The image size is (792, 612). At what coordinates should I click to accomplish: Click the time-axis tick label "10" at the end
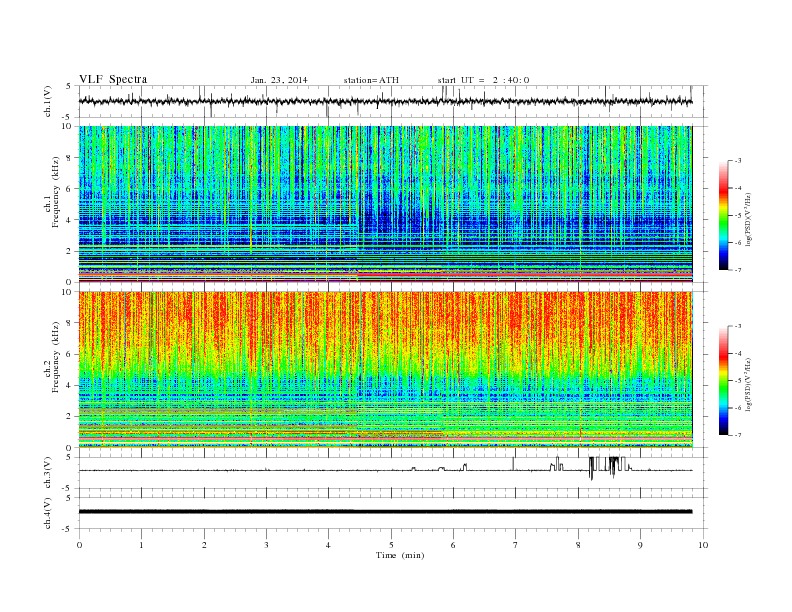(x=703, y=545)
